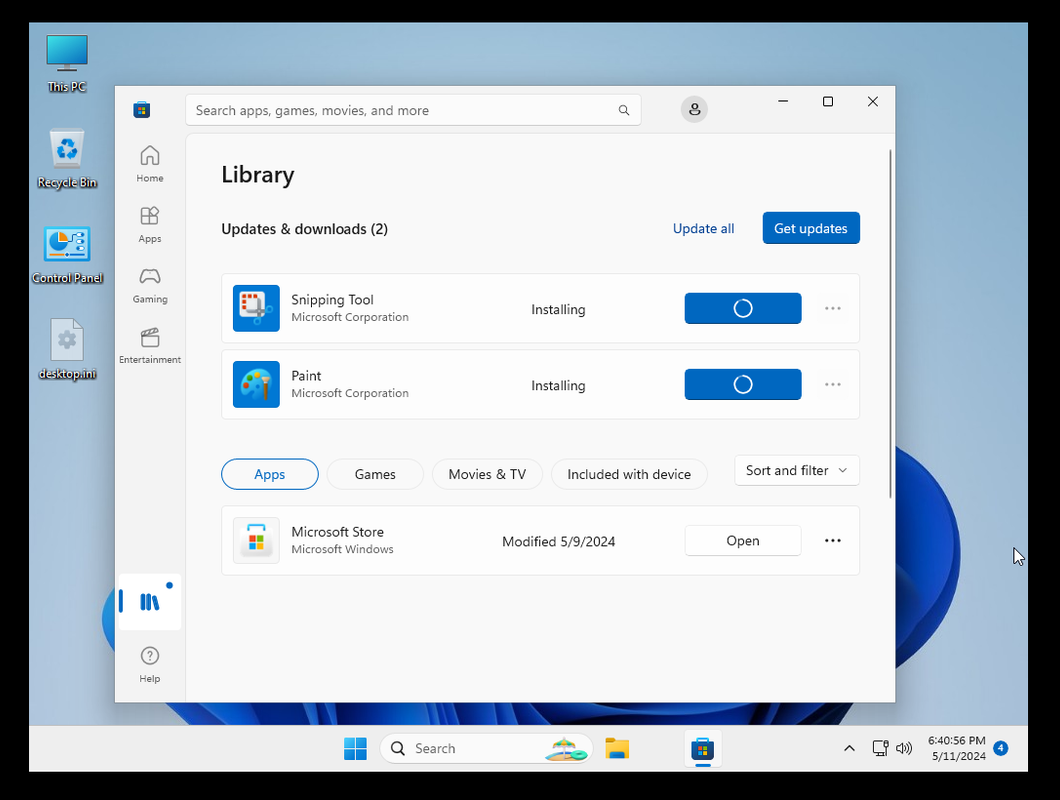Click the Microsoft Store app name

[x=337, y=532]
